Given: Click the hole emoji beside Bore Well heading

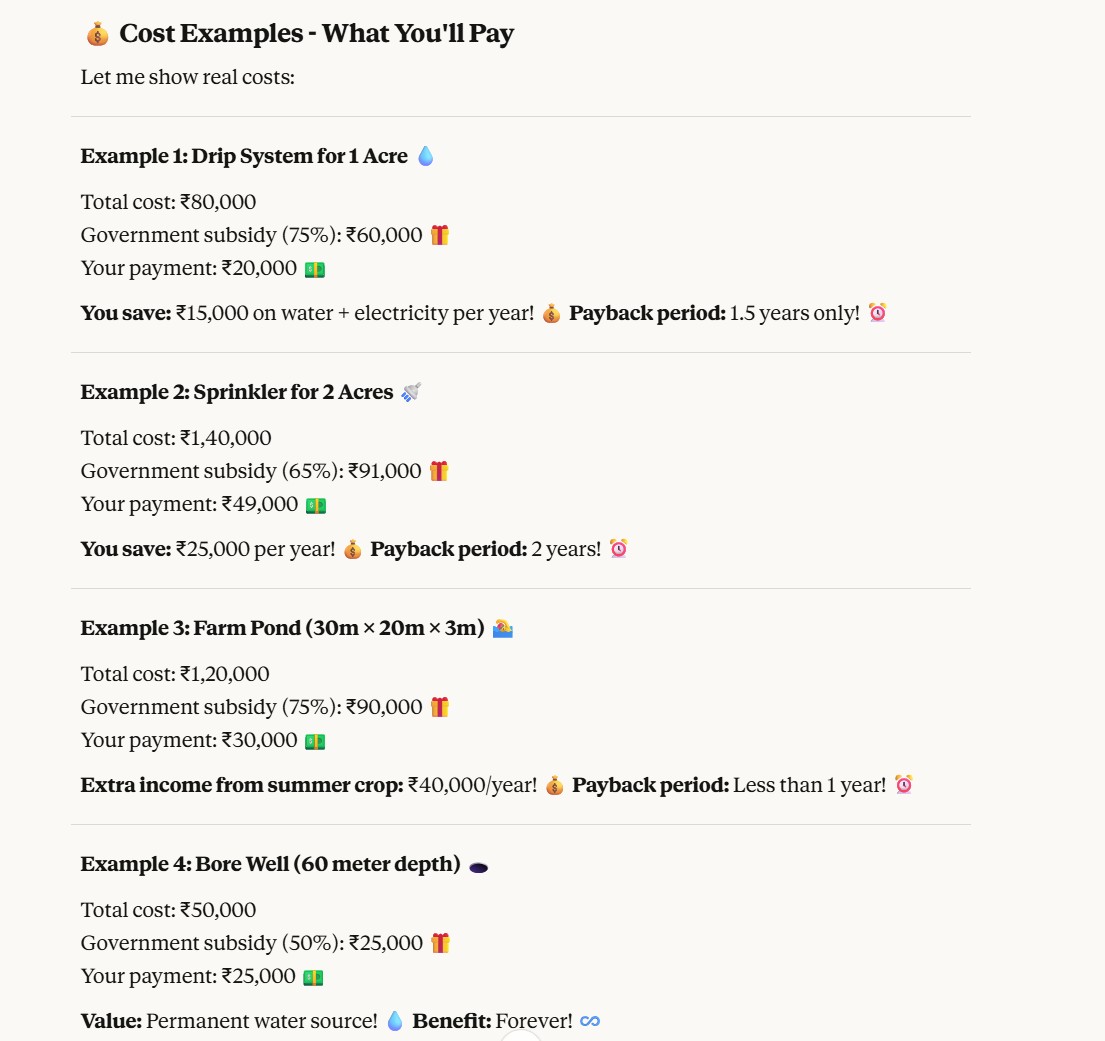Looking at the screenshot, I should (x=479, y=866).
